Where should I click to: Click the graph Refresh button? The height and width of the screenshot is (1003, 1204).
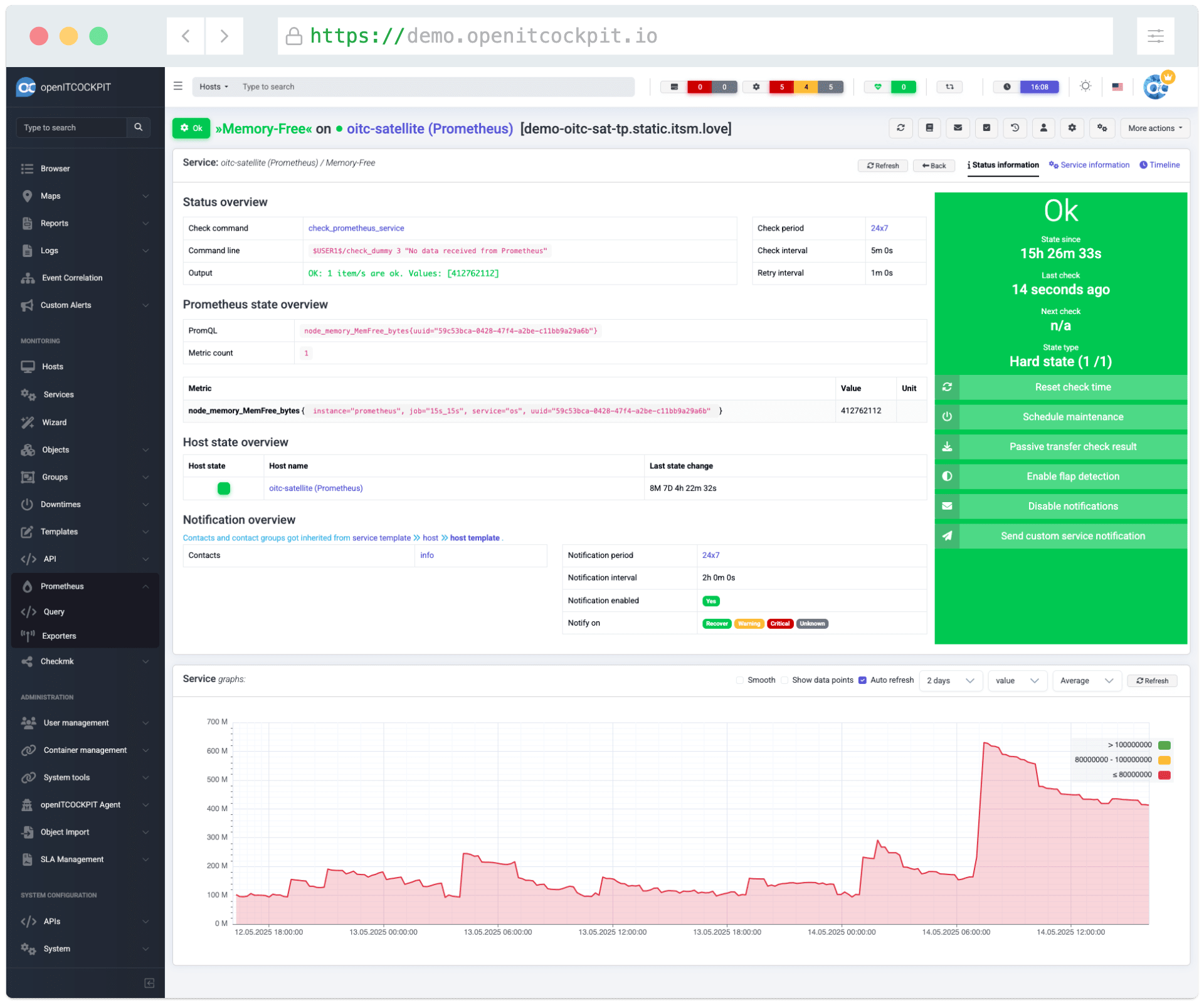[x=1152, y=680]
